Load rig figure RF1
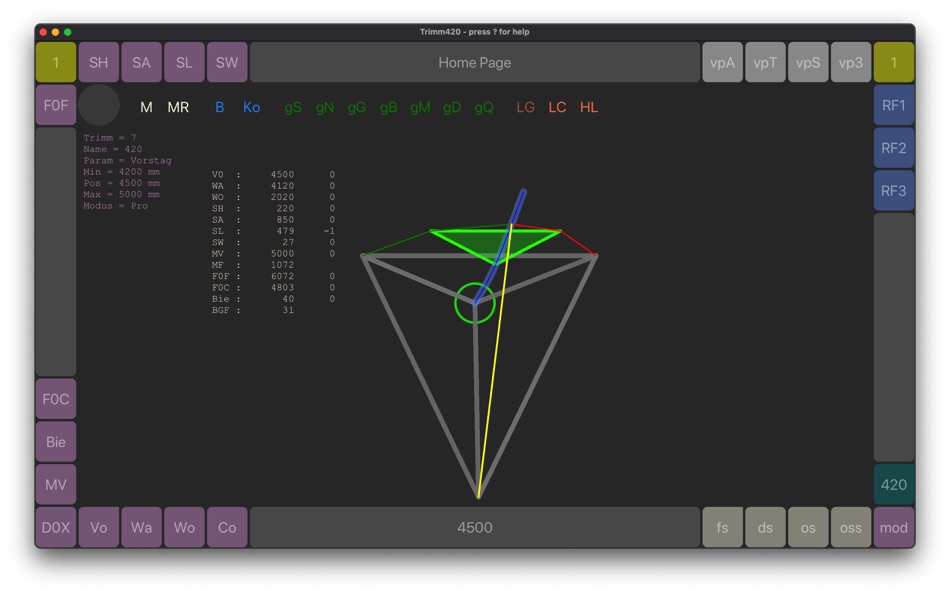 (x=894, y=105)
